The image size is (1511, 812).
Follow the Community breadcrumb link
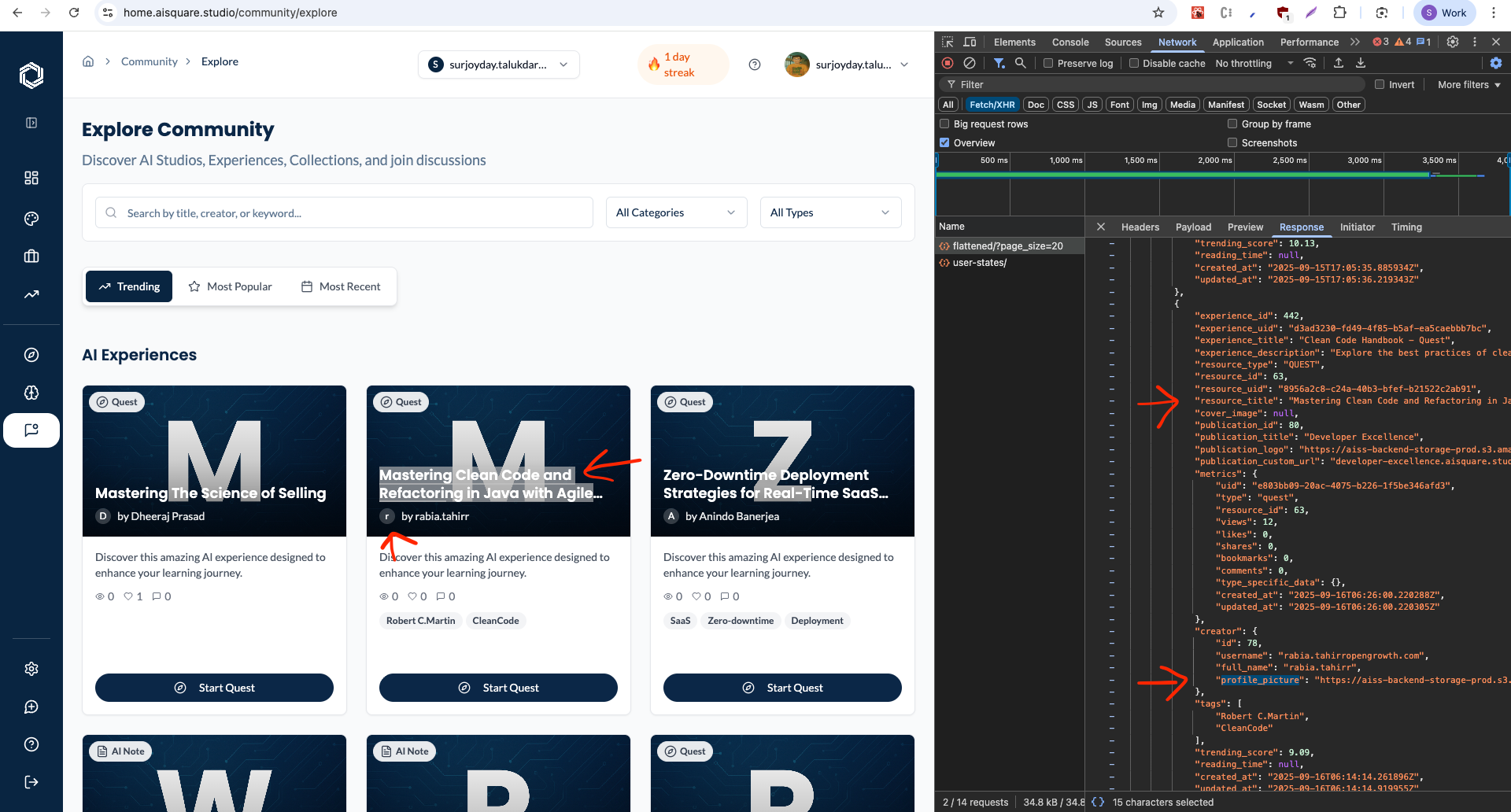click(149, 61)
